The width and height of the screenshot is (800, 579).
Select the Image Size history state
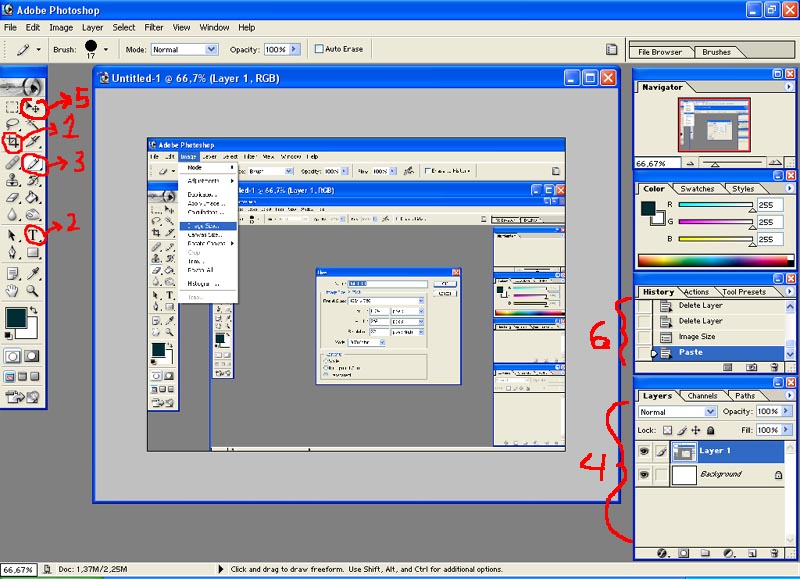click(697, 337)
